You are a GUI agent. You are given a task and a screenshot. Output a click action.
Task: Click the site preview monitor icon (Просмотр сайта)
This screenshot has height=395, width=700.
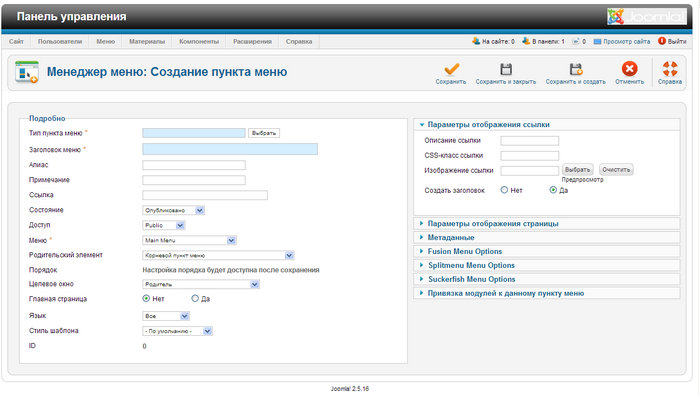(597, 42)
